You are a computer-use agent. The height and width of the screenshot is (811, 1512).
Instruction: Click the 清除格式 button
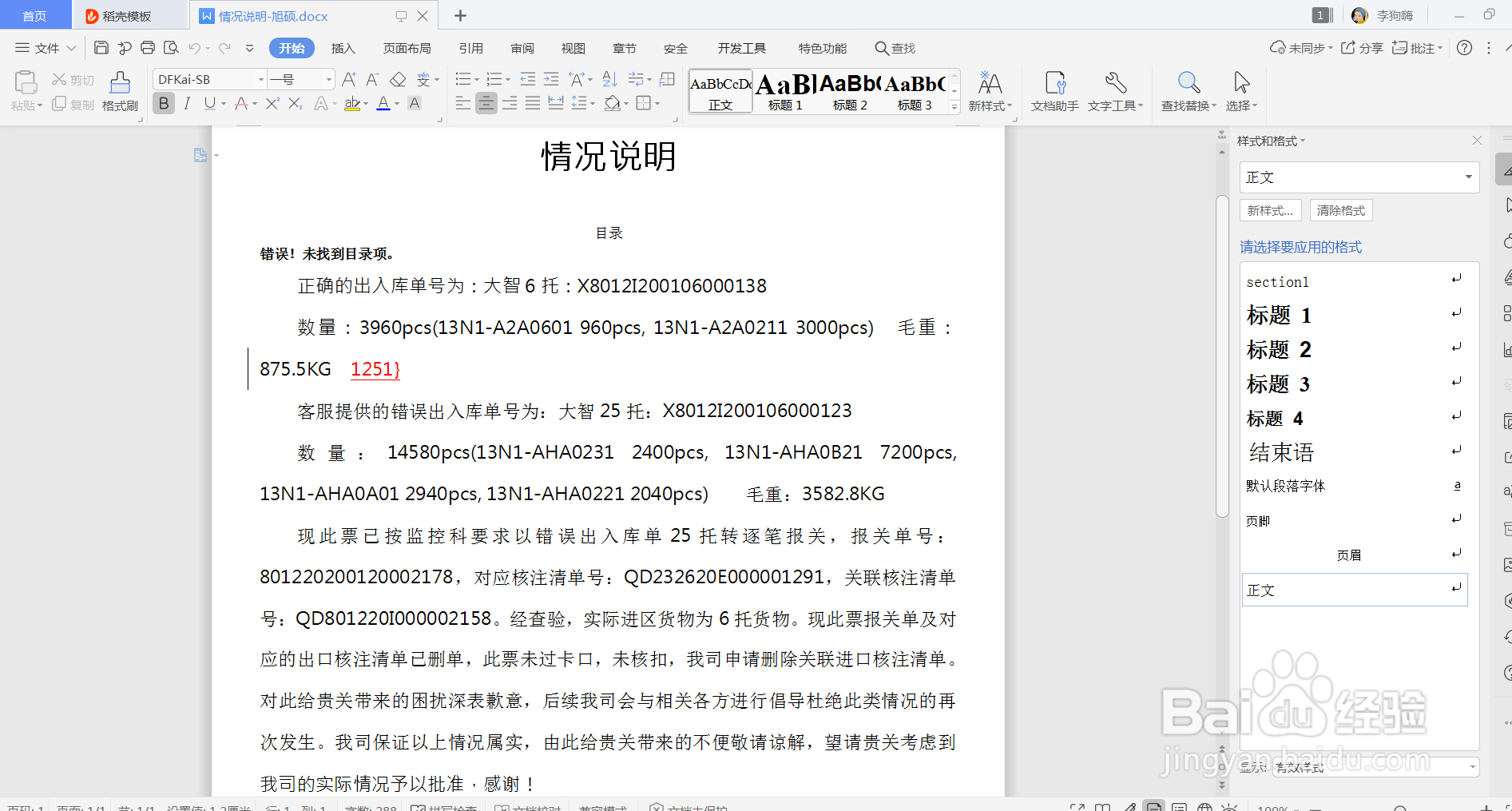point(1340,209)
